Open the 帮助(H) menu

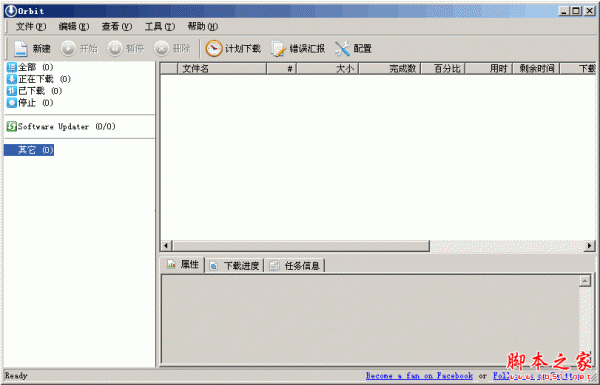point(202,26)
